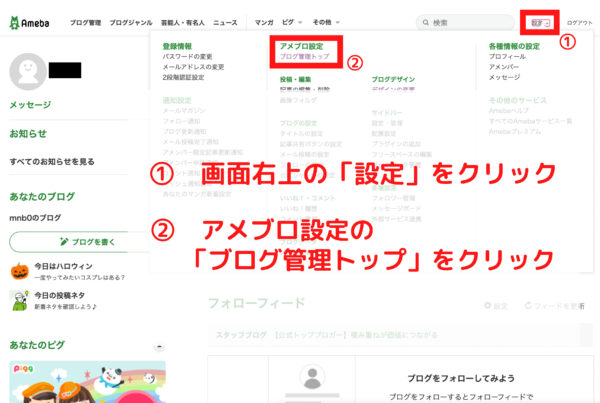Image resolution: width=600 pixels, height=403 pixels.
Task: Click フィードを更新 refresh icon
Action: coord(528,305)
